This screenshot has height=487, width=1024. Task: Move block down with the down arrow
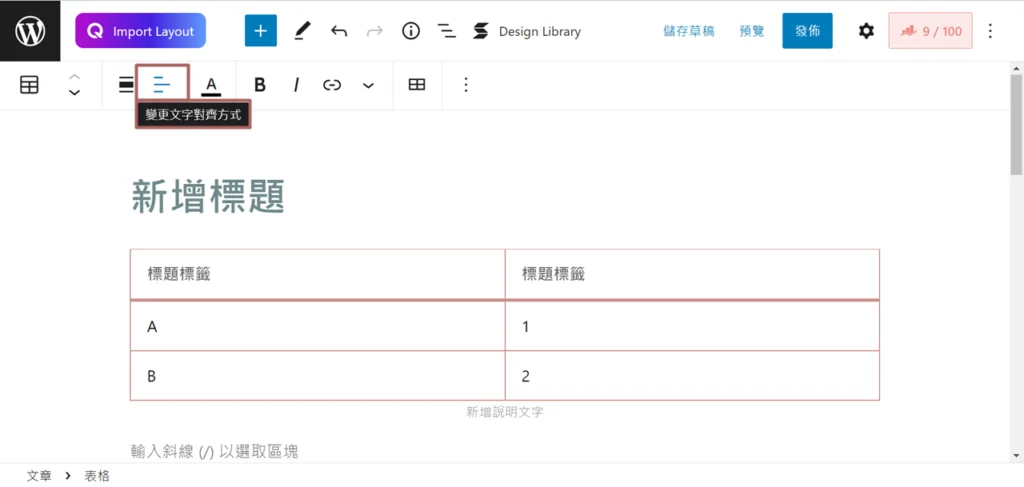[74, 93]
